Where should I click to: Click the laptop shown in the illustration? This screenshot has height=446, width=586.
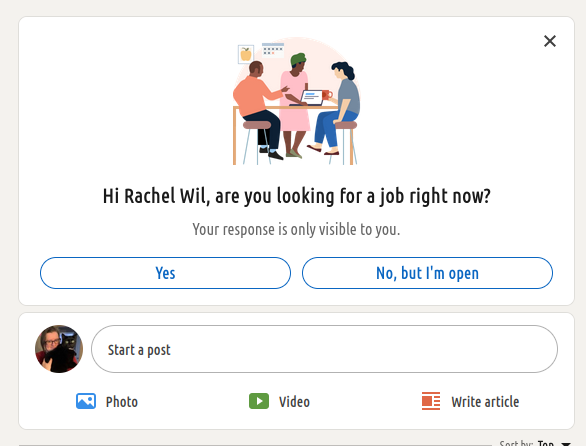[x=309, y=98]
